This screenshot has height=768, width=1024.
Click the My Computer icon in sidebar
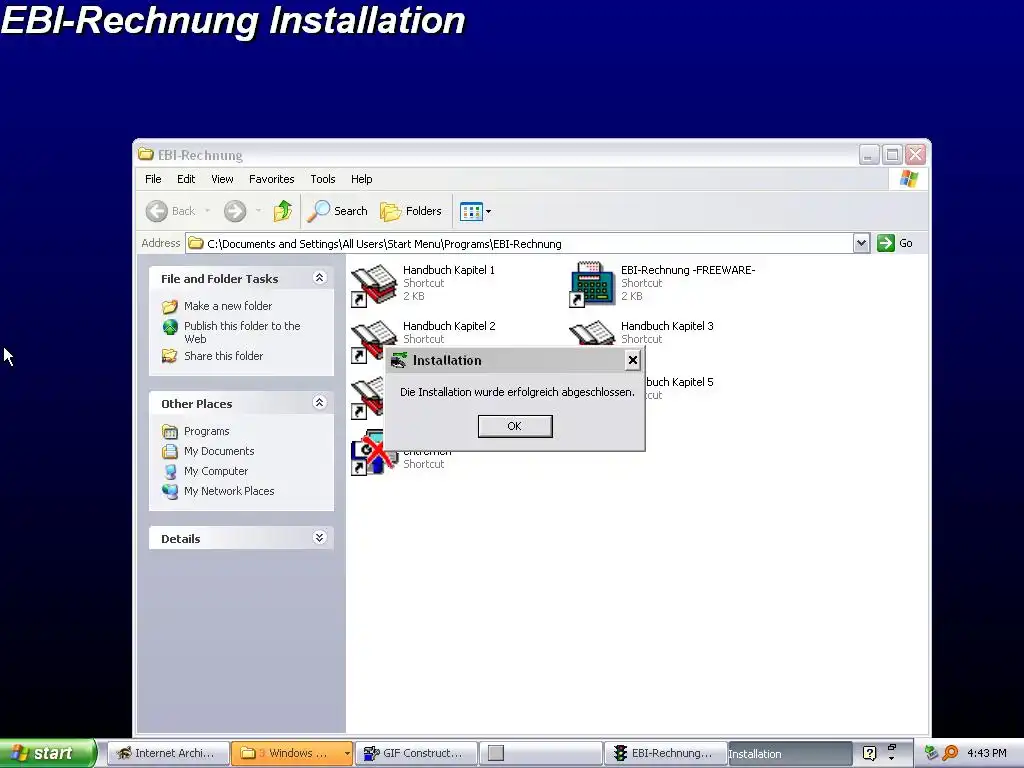pyautogui.click(x=170, y=471)
